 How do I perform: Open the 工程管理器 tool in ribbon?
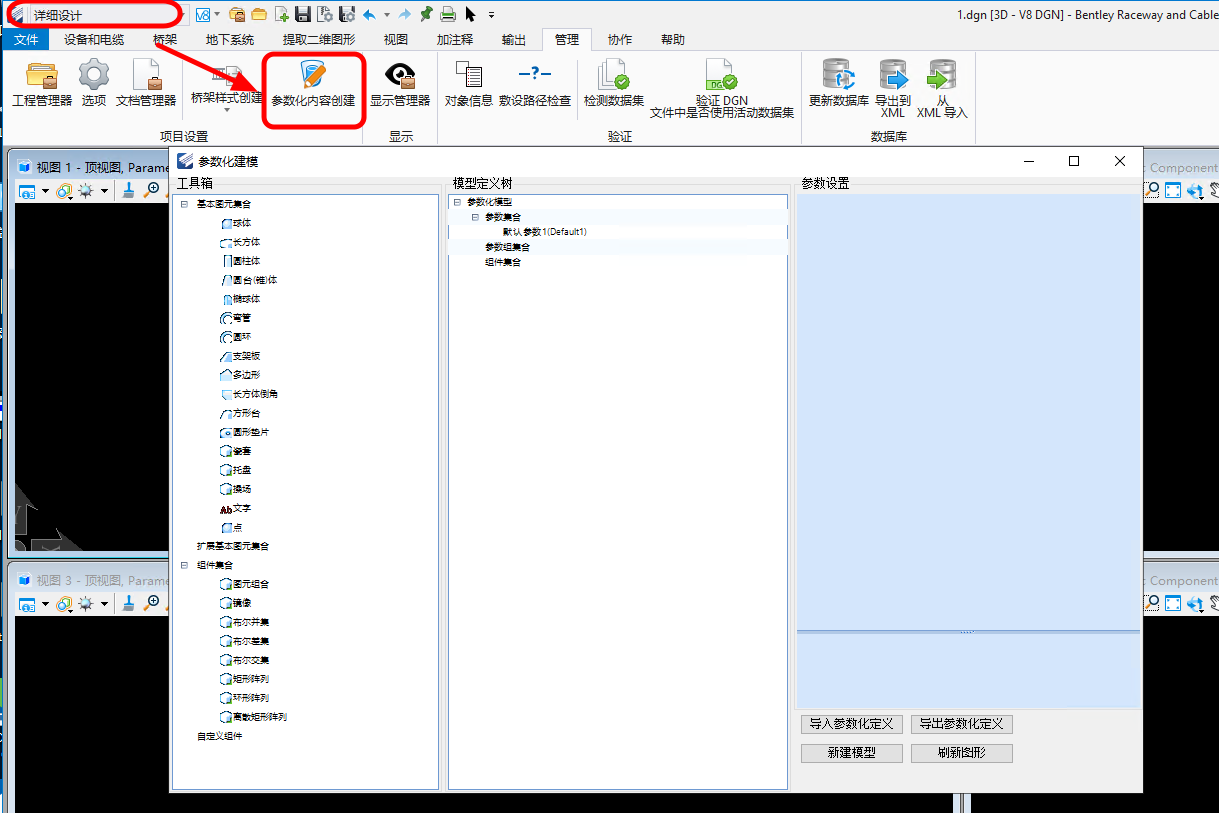point(42,84)
